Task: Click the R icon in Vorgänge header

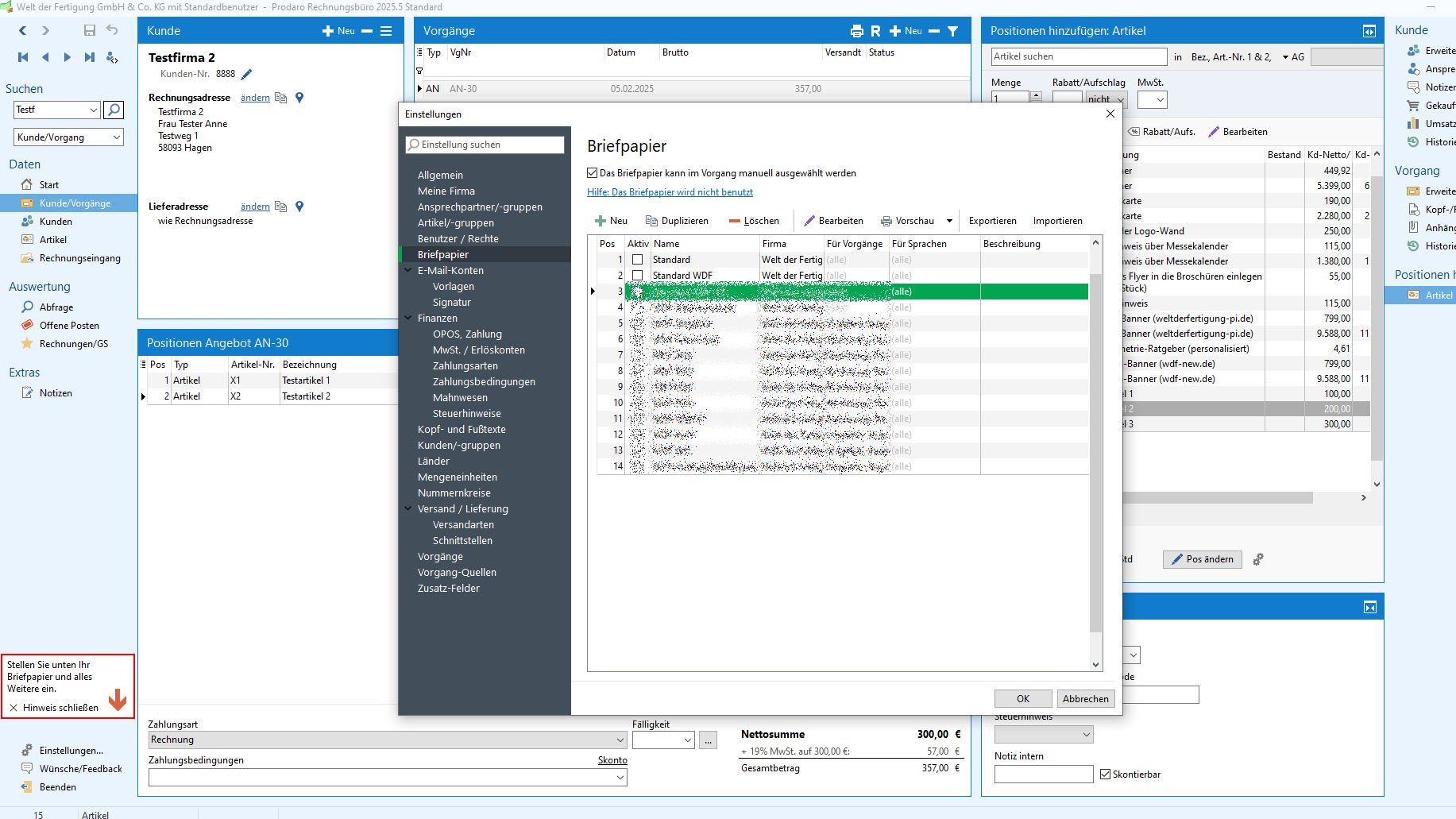Action: click(x=875, y=31)
